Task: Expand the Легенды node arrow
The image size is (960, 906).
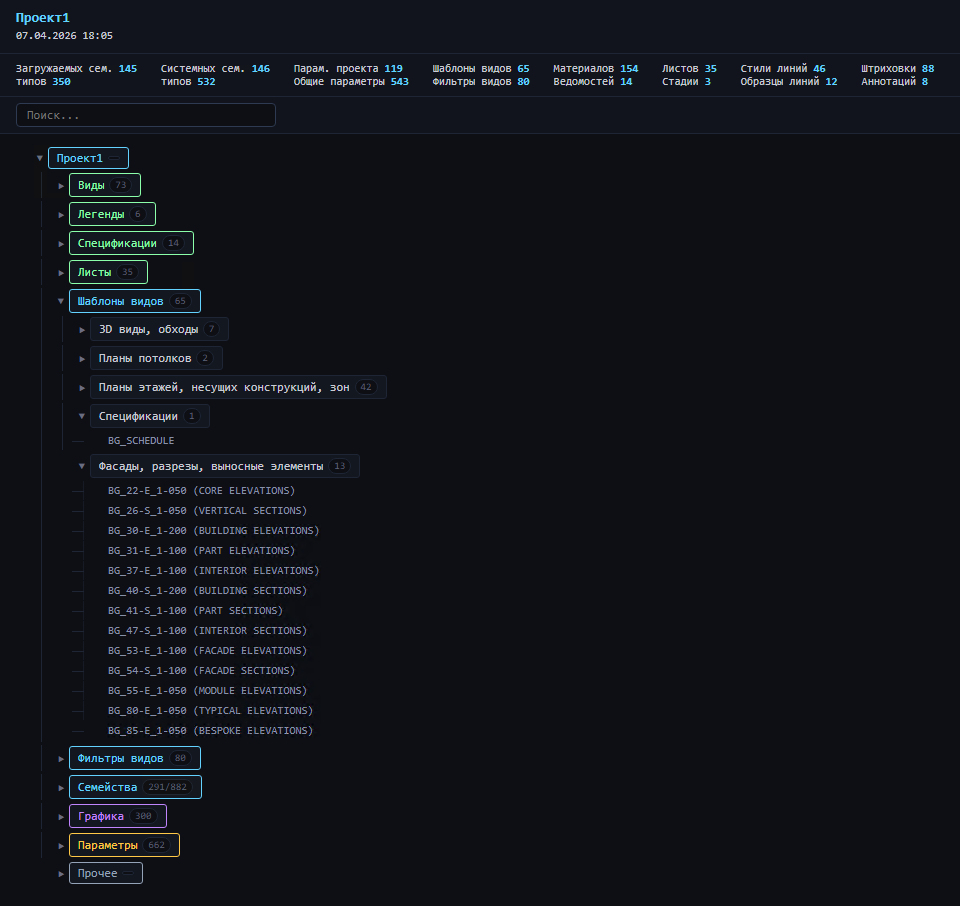Action: tap(61, 215)
